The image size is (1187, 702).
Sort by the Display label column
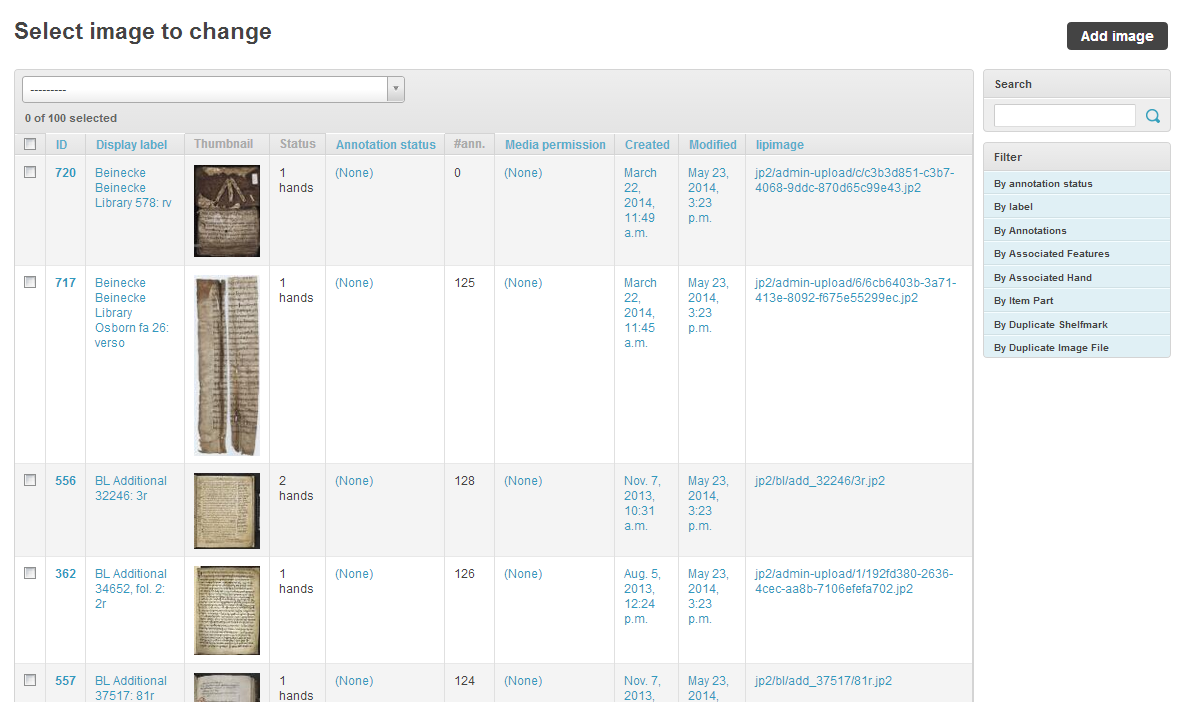pyautogui.click(x=132, y=145)
